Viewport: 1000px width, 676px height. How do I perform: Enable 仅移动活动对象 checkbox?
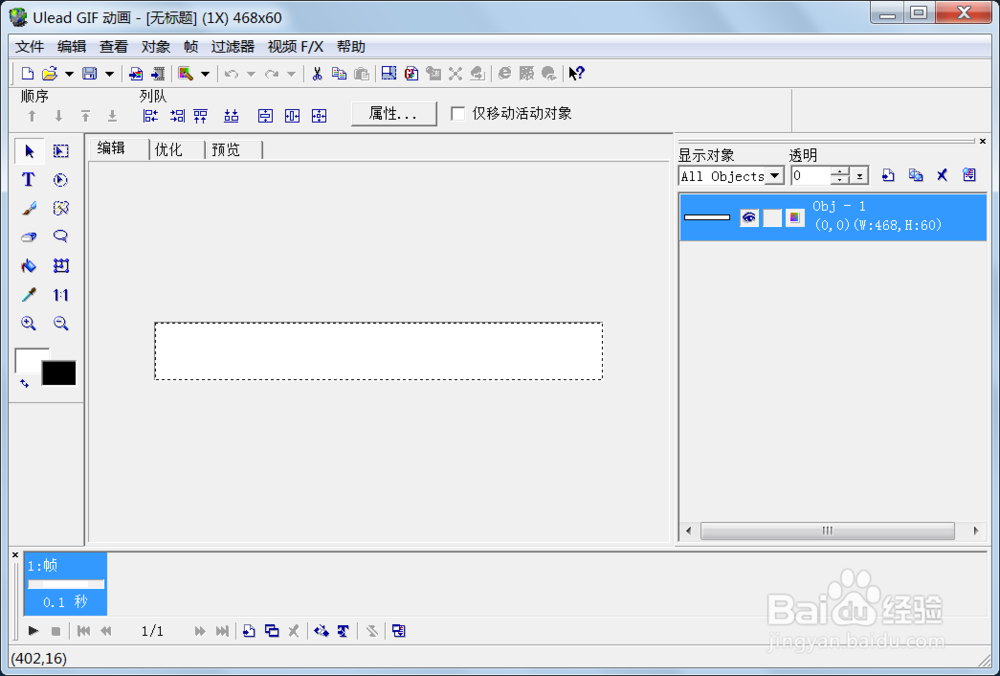(x=457, y=114)
